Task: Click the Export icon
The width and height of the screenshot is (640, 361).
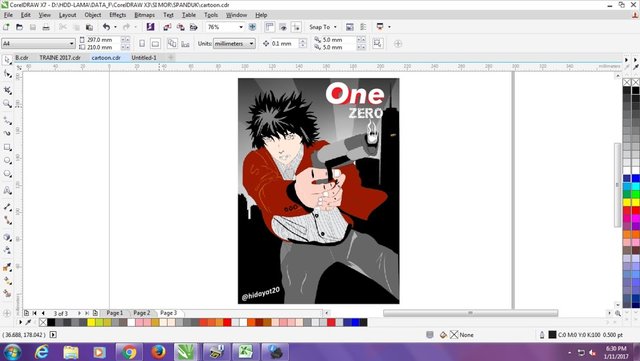Action: pos(180,27)
